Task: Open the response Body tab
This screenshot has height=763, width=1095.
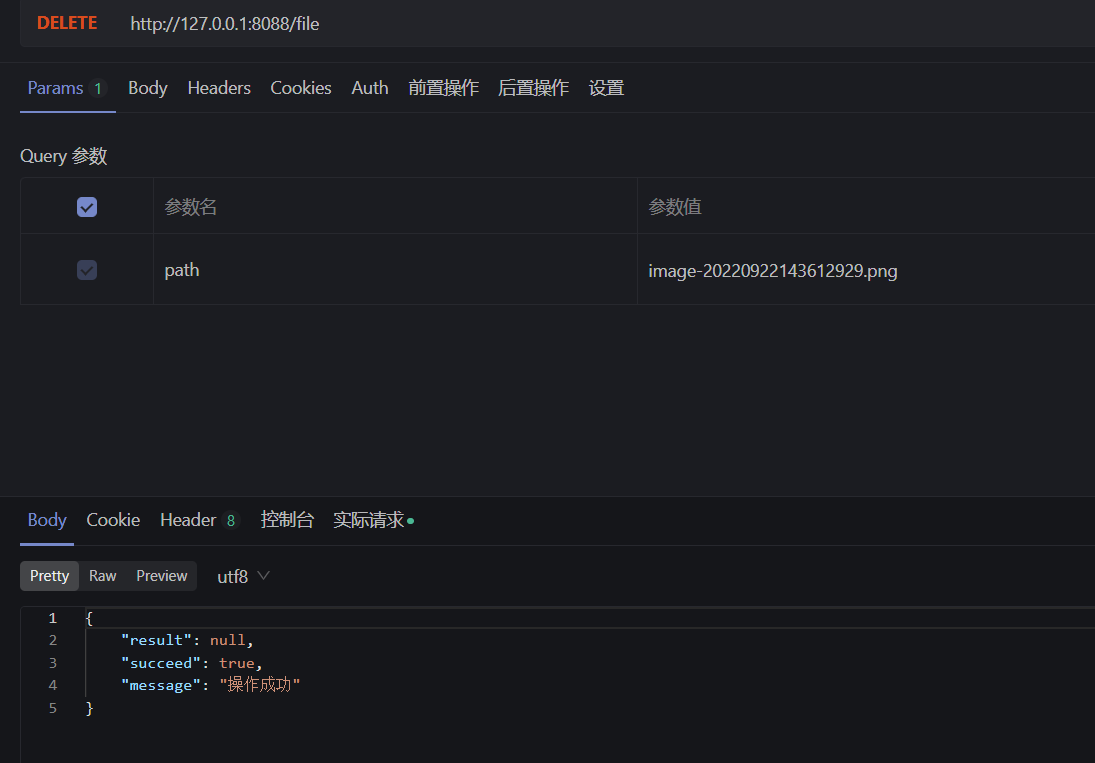Action: (46, 519)
